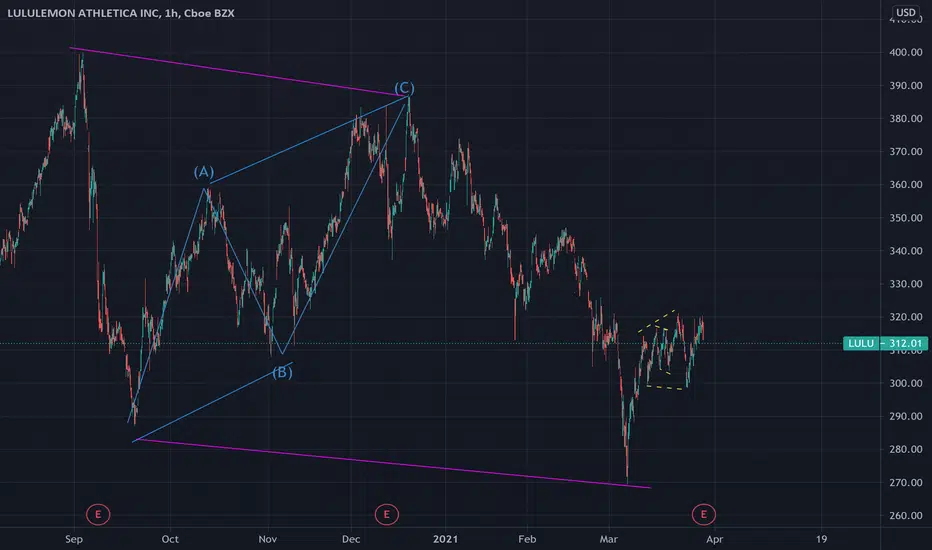Click the 270.00 price axis label
Viewport: 932px width, 550px height.
click(x=906, y=482)
